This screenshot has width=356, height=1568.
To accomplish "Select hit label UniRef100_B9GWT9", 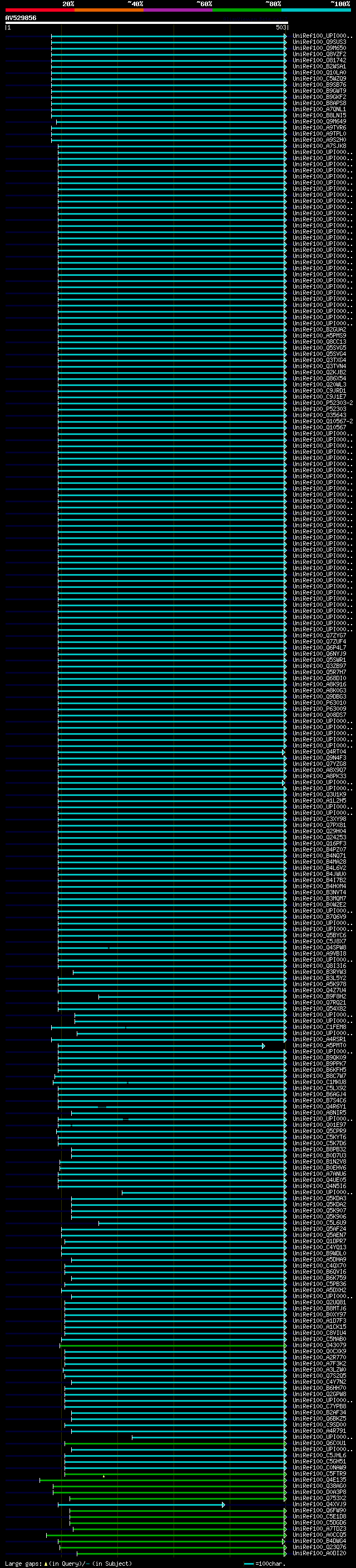I will coord(319,91).
